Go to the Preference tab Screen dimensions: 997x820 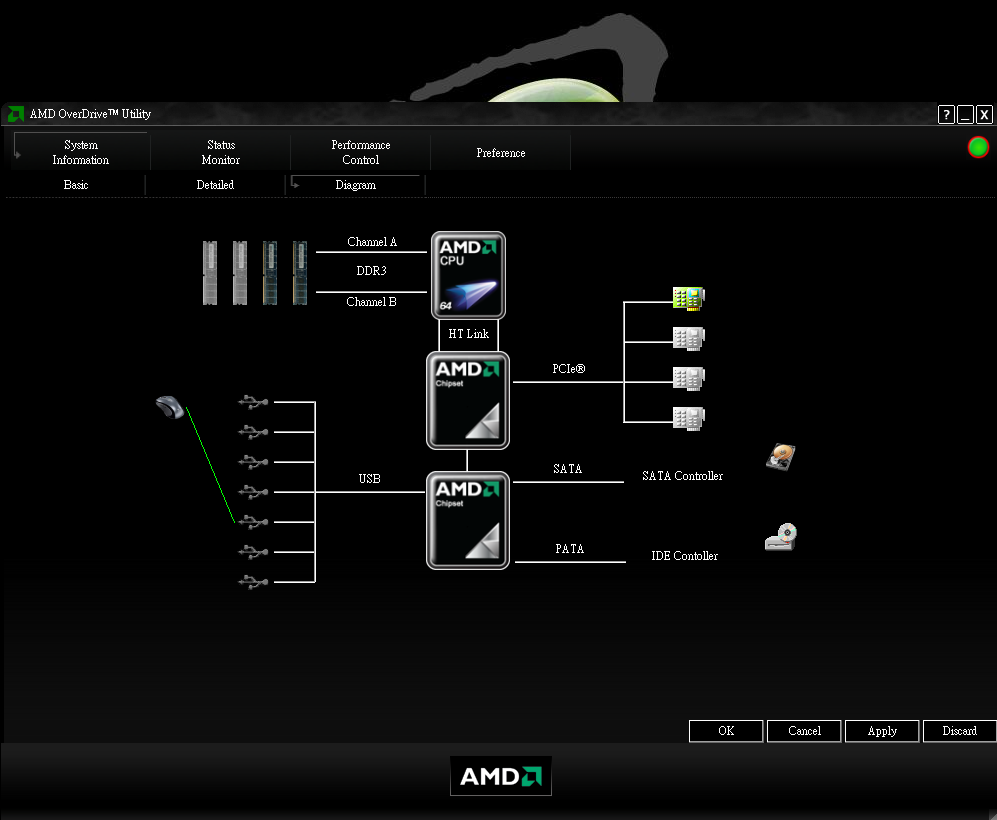[x=500, y=153]
